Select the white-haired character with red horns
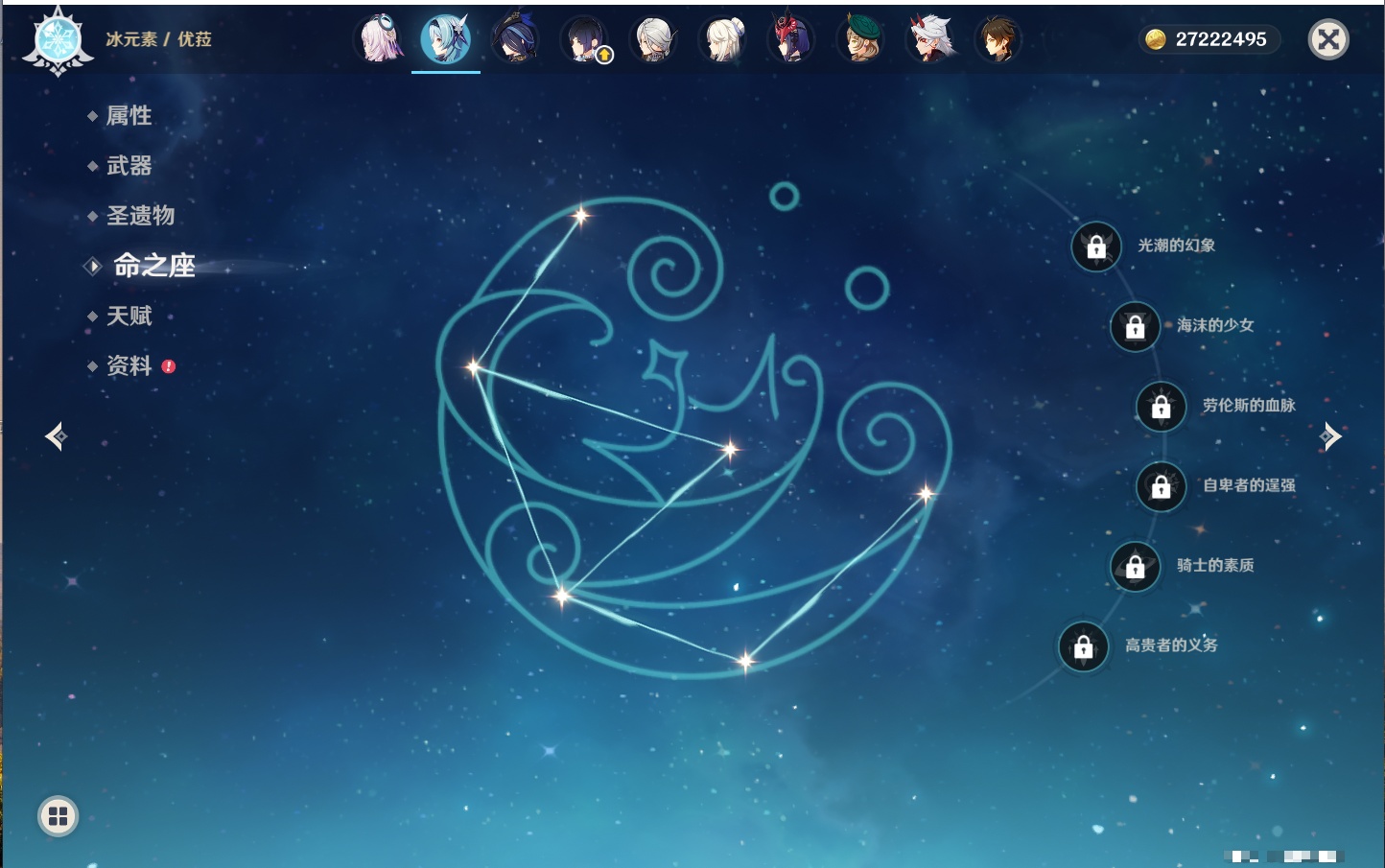Image resolution: width=1385 pixels, height=868 pixels. 930,39
